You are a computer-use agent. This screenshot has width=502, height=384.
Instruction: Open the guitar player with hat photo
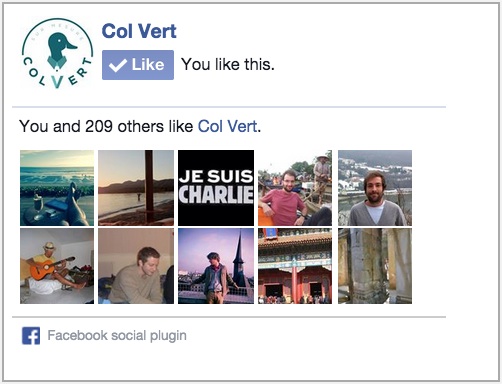point(57,266)
